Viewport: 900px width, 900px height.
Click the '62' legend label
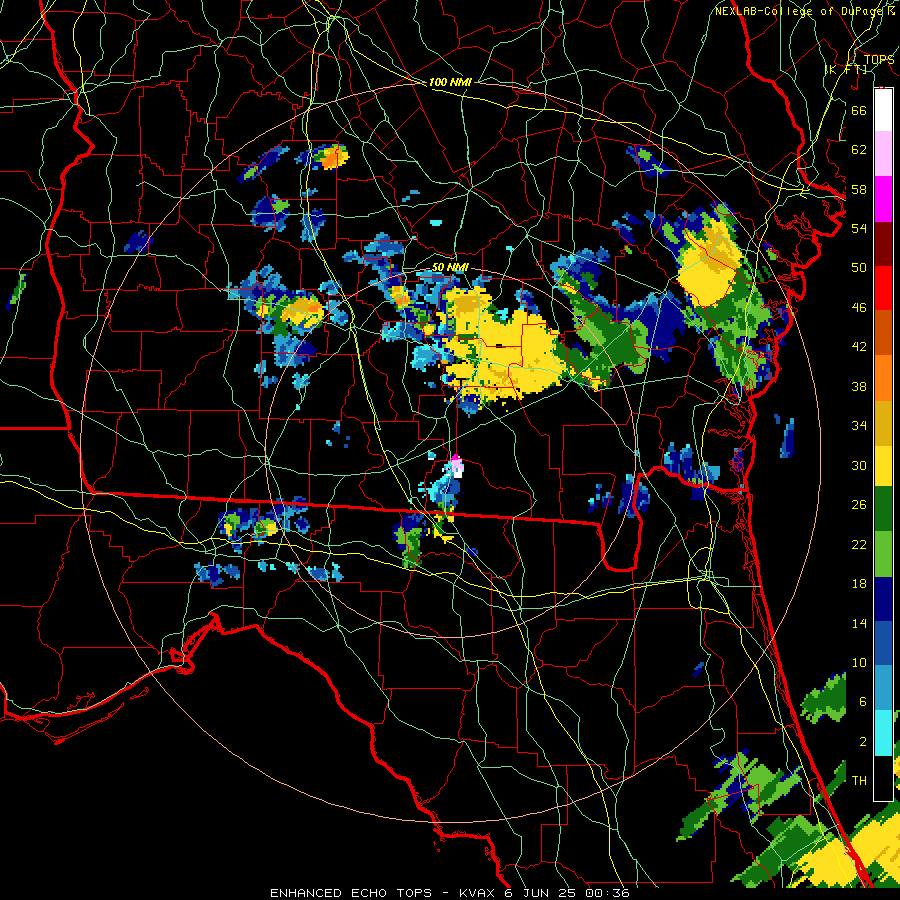click(x=859, y=150)
